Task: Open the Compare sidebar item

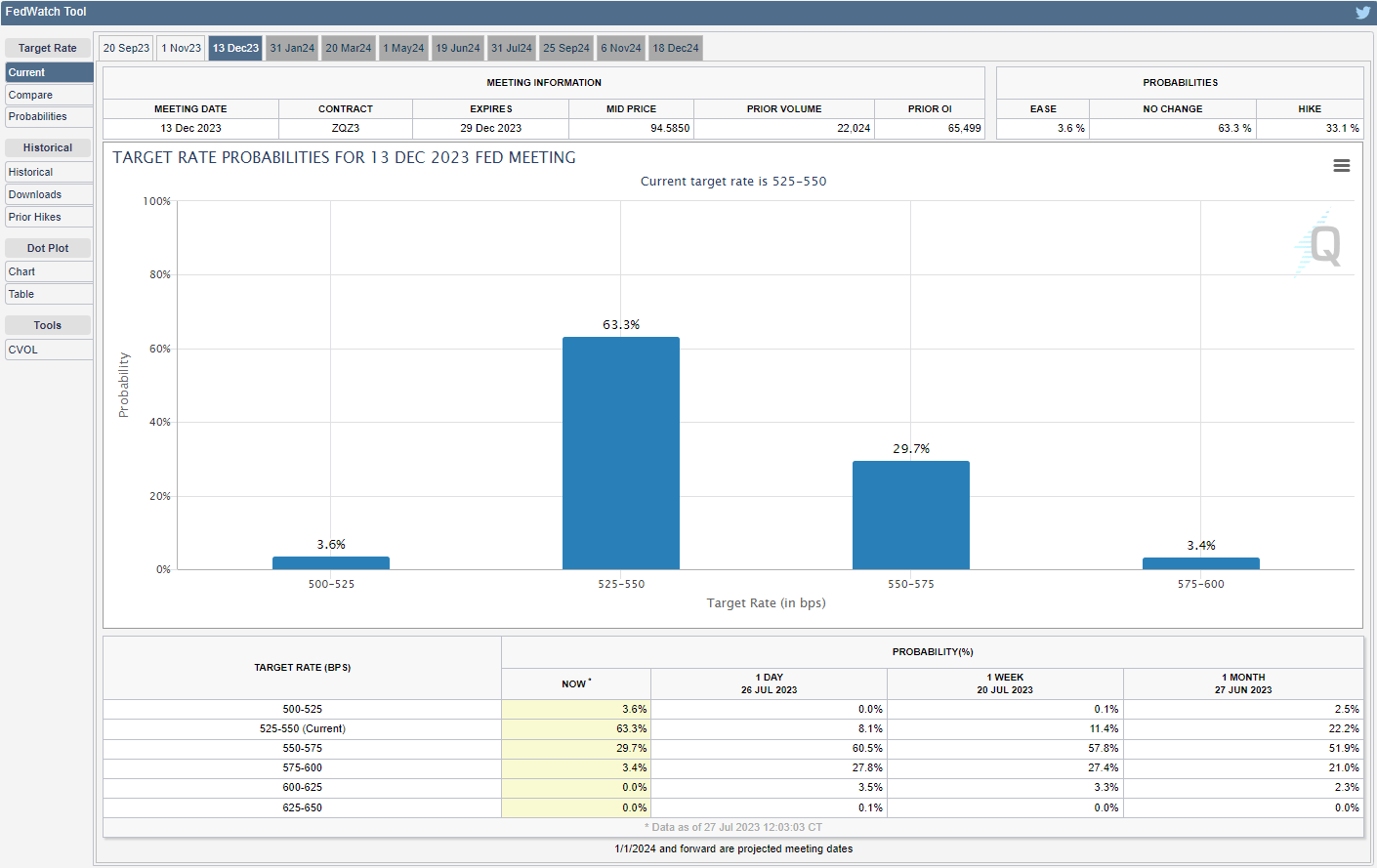Action: coord(49,95)
